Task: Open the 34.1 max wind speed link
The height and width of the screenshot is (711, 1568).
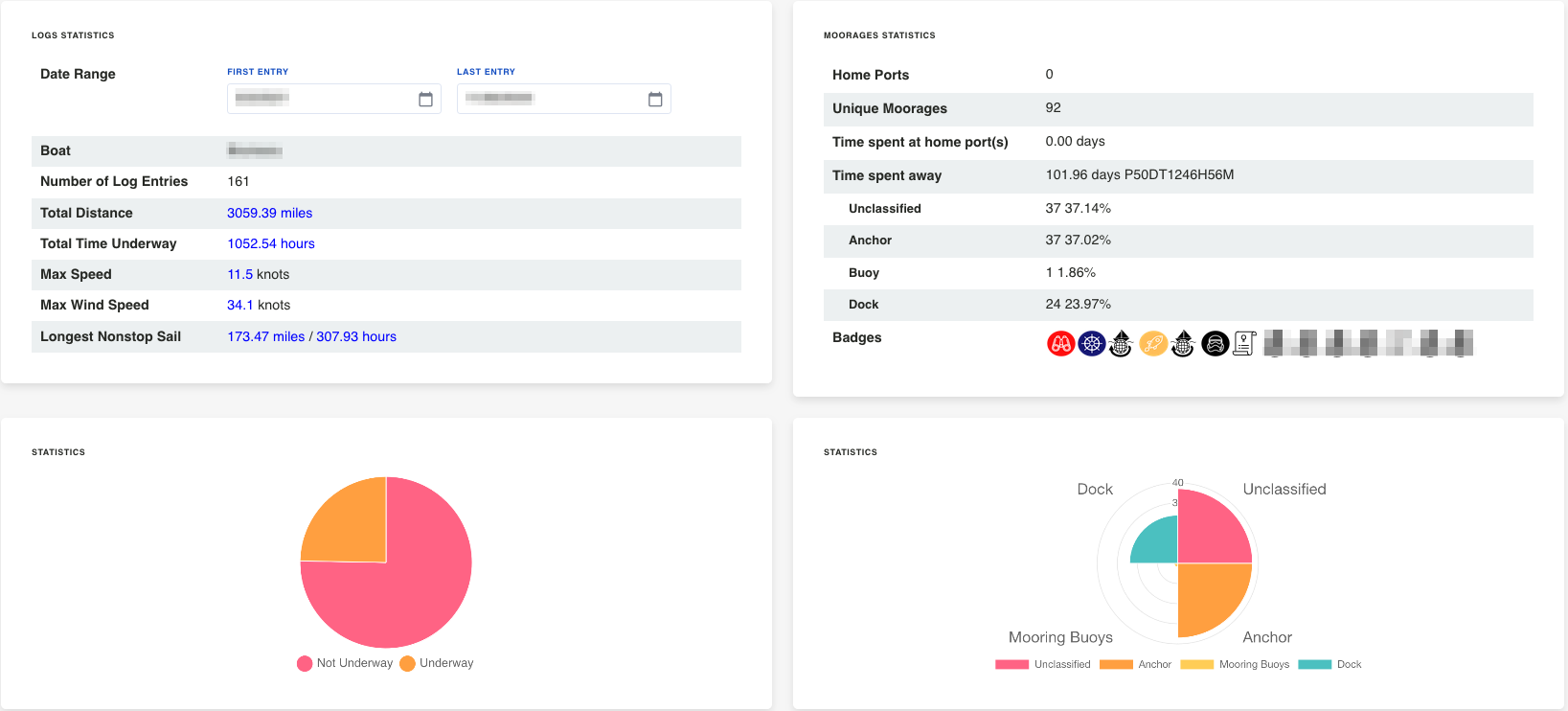Action: 240,305
